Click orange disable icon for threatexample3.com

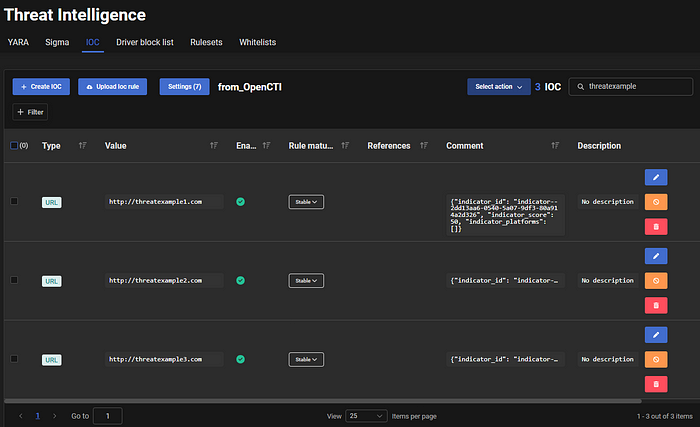[x=657, y=359]
